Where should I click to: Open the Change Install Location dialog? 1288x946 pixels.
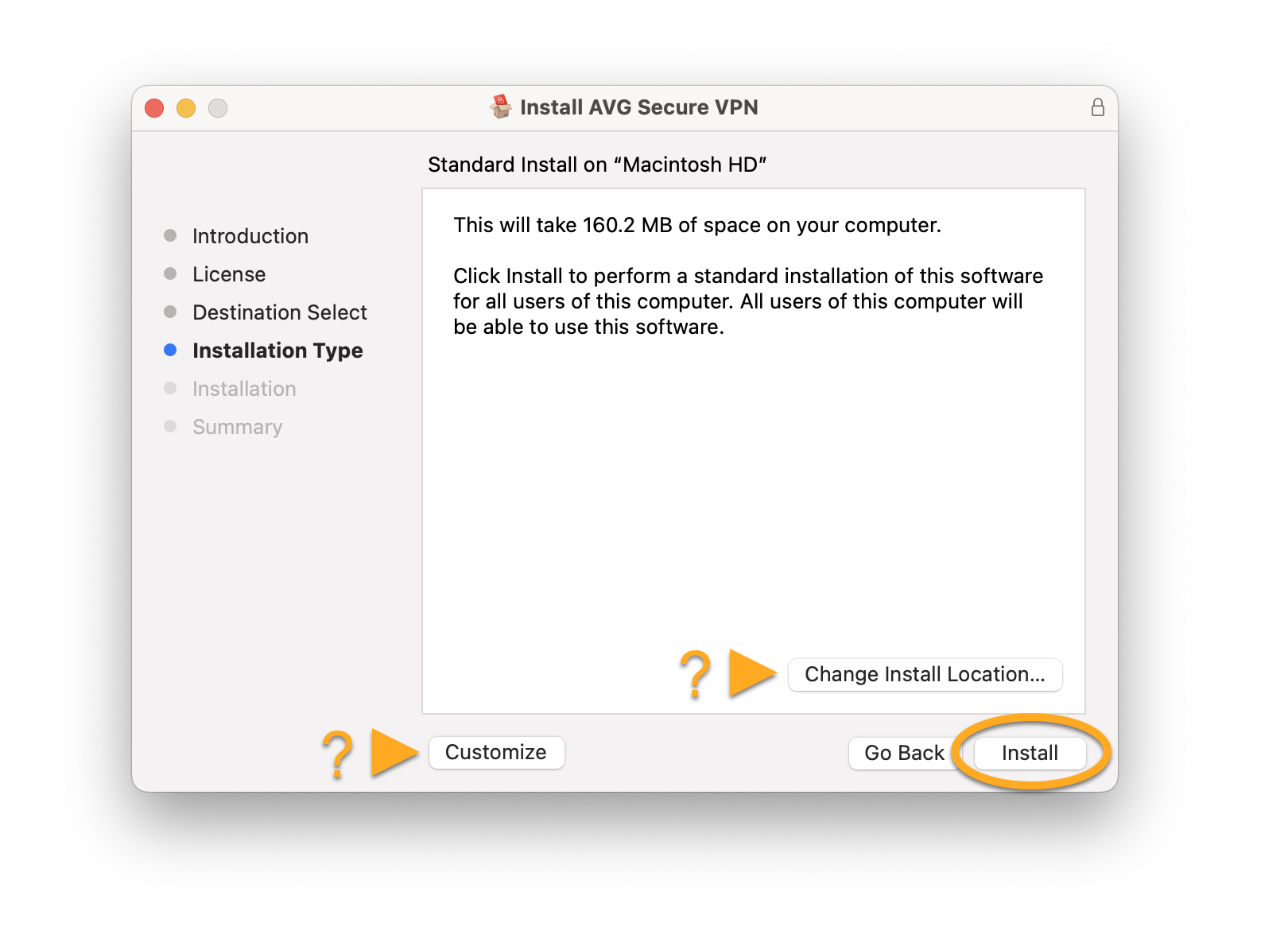coord(925,675)
